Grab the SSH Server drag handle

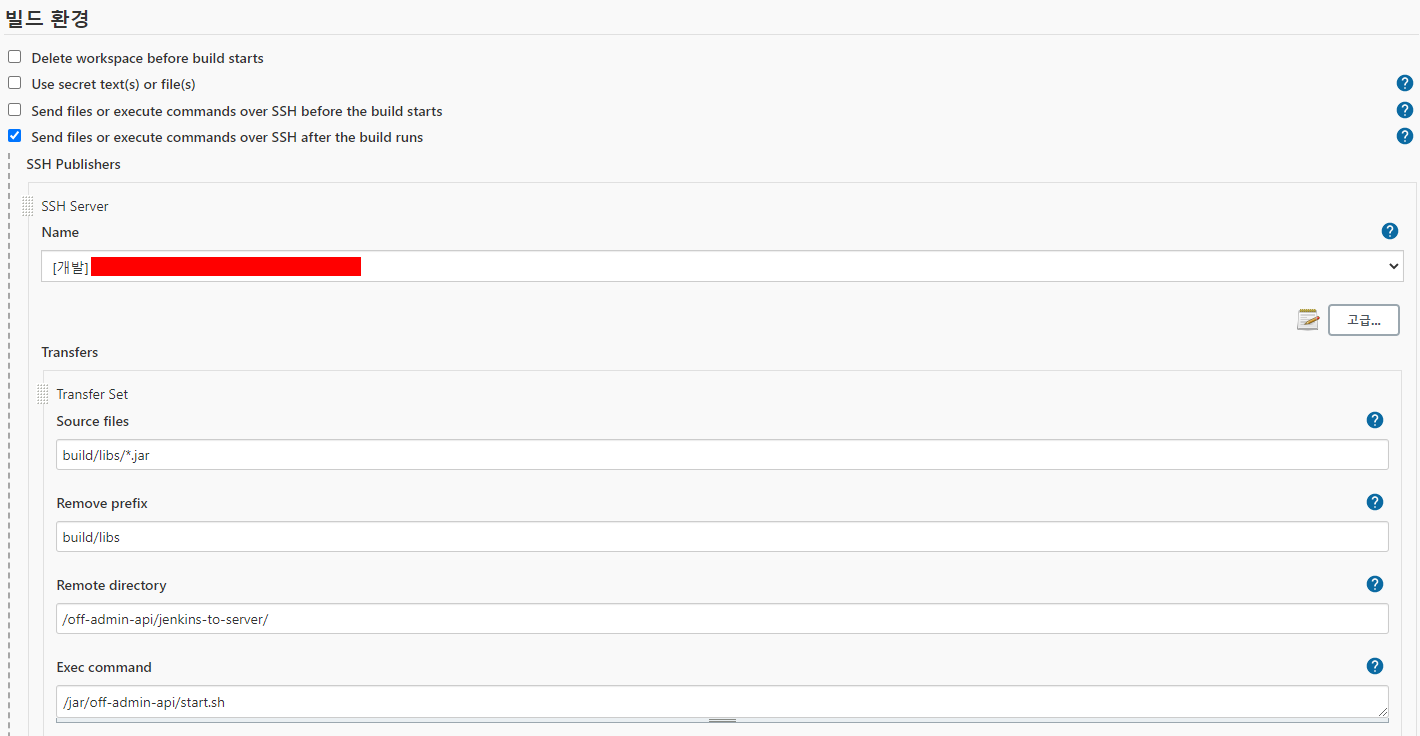coord(28,206)
